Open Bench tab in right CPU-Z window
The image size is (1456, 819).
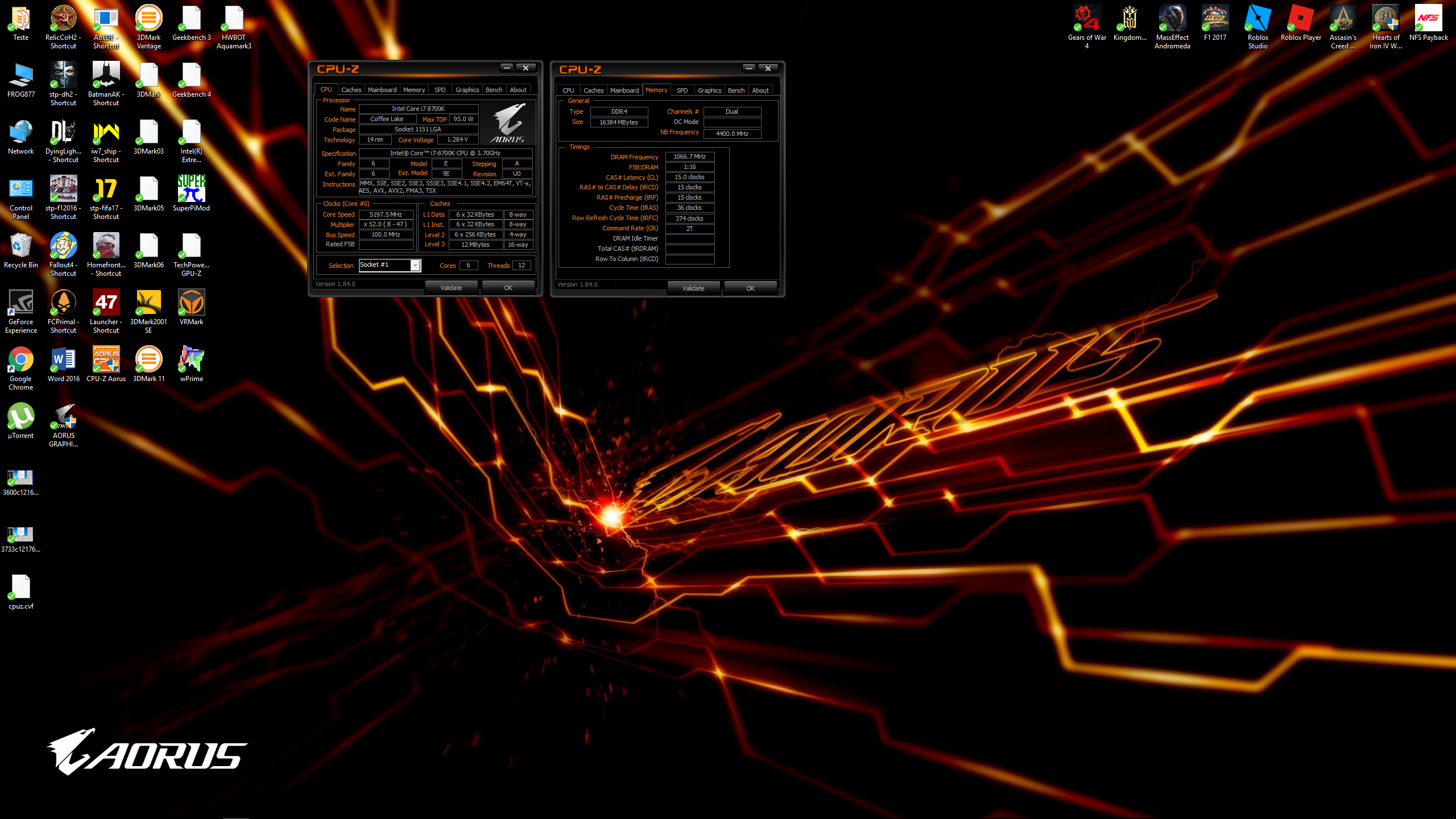point(736,90)
